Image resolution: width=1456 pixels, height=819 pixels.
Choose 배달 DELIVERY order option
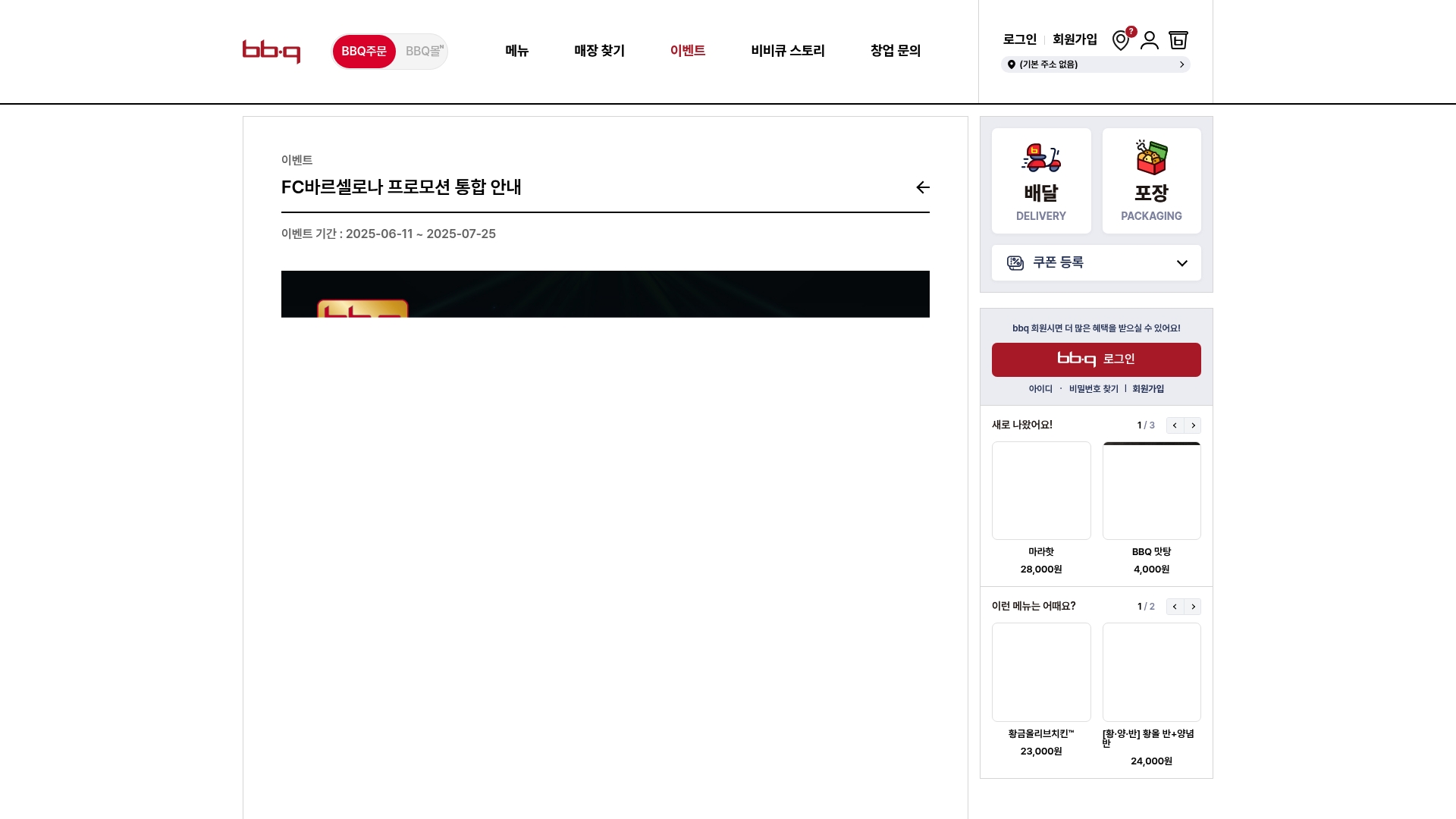click(x=1041, y=180)
